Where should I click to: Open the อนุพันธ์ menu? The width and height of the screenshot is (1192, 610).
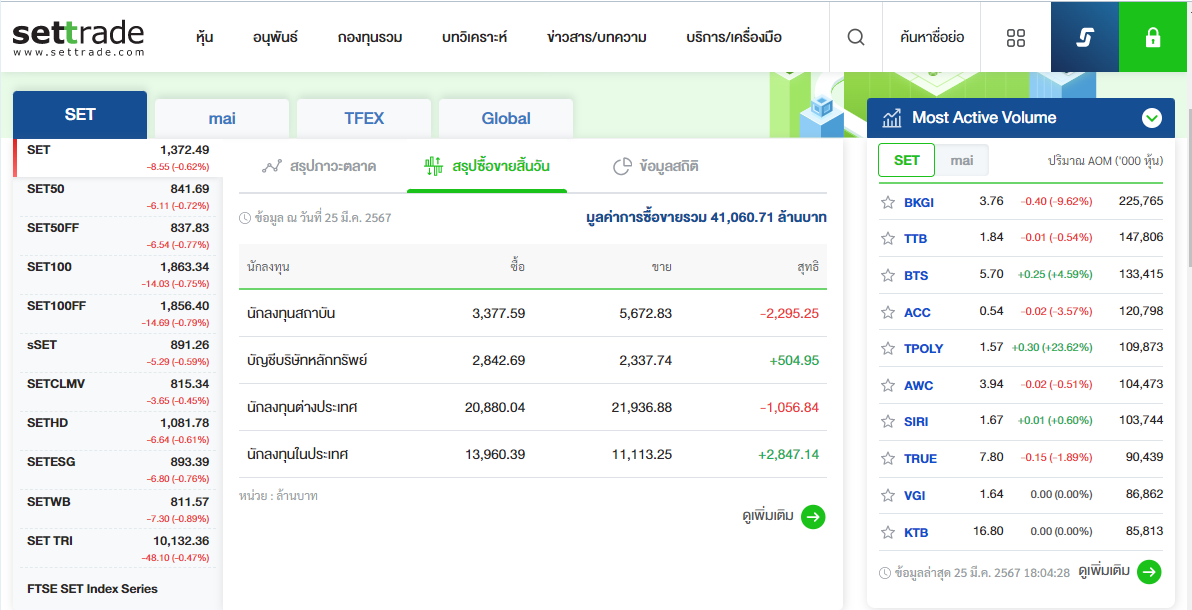pyautogui.click(x=275, y=37)
